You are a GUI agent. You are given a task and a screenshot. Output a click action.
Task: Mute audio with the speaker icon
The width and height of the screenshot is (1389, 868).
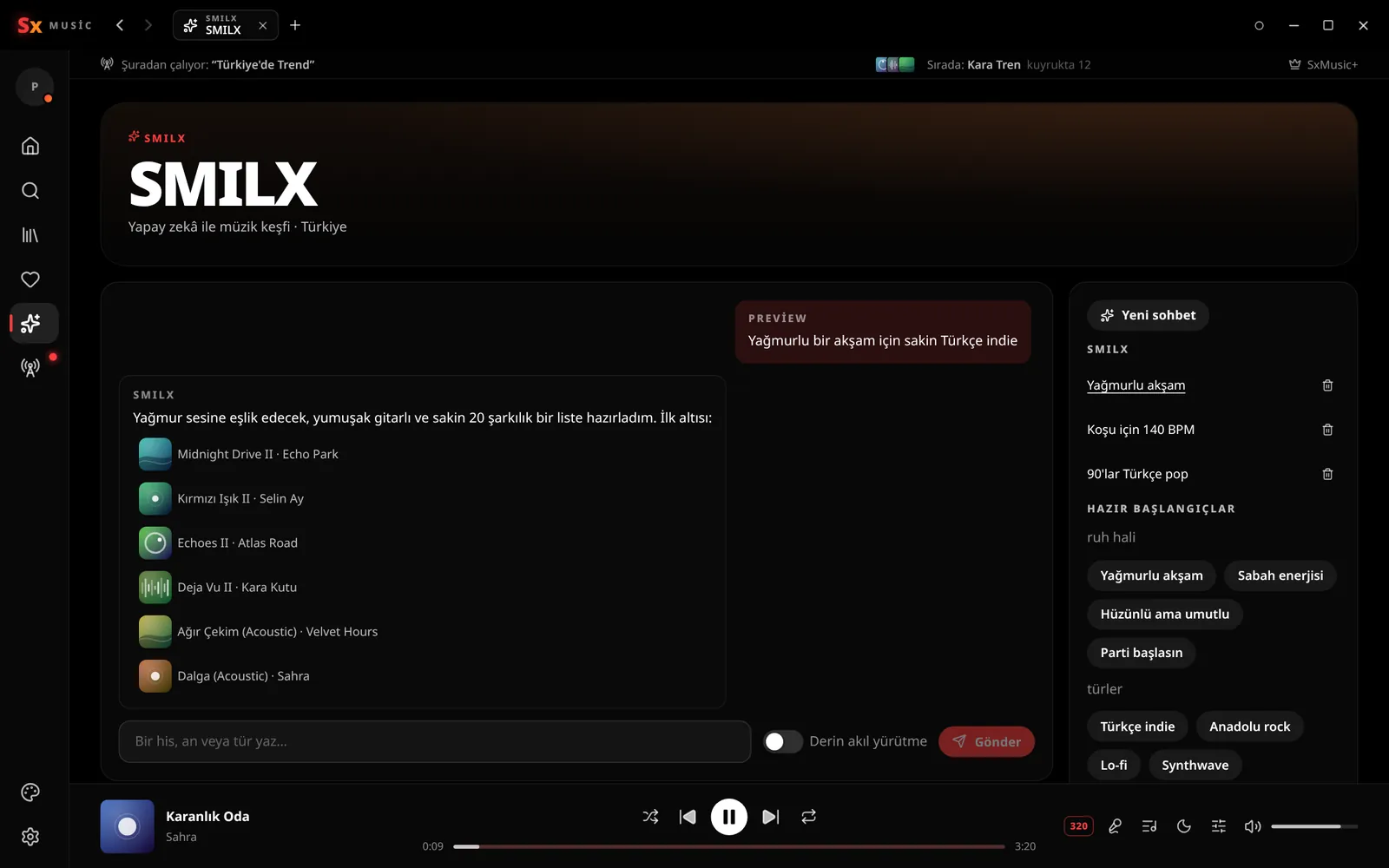click(1253, 826)
